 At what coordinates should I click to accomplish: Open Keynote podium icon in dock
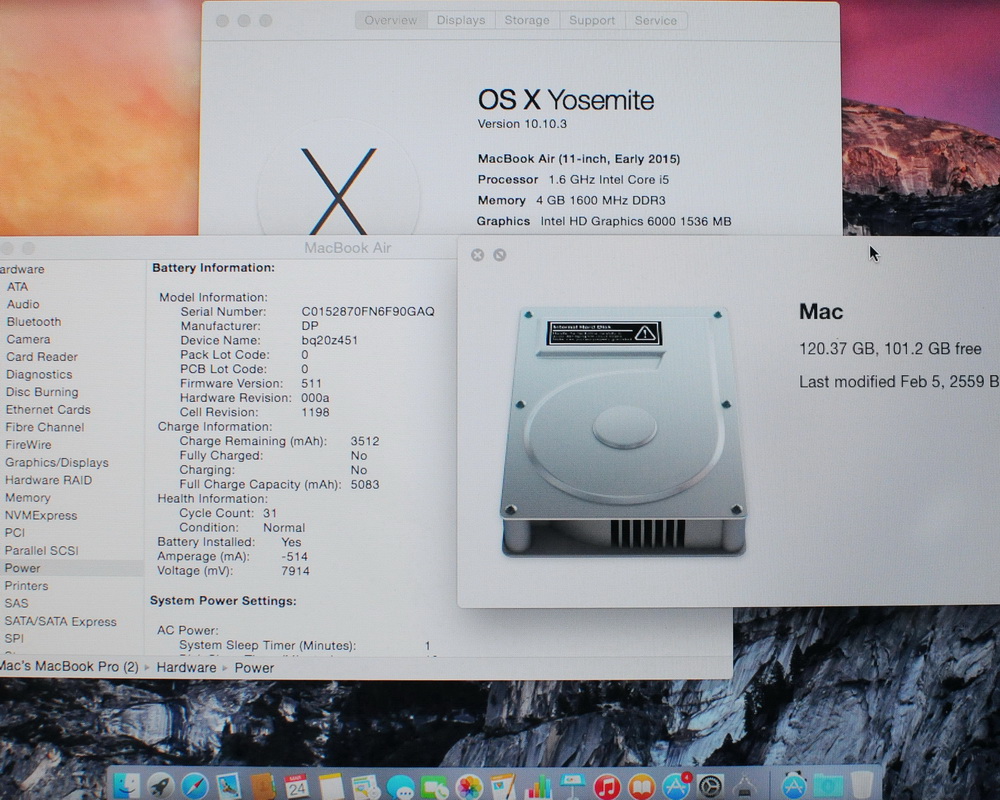click(572, 786)
